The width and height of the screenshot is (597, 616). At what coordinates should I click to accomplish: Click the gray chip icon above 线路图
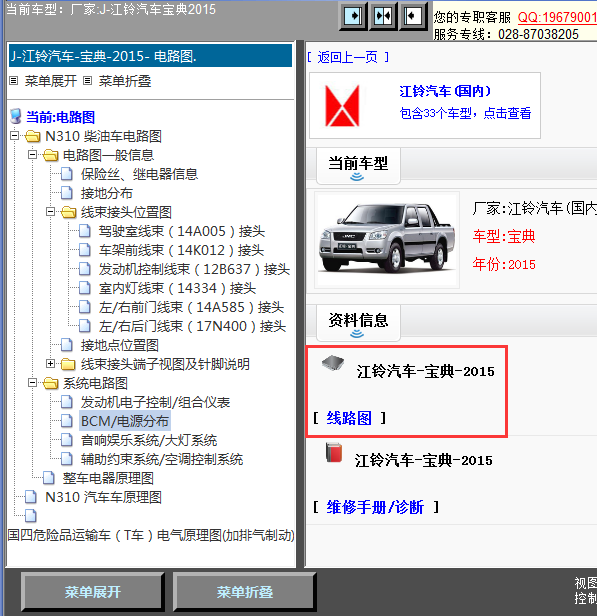click(333, 363)
